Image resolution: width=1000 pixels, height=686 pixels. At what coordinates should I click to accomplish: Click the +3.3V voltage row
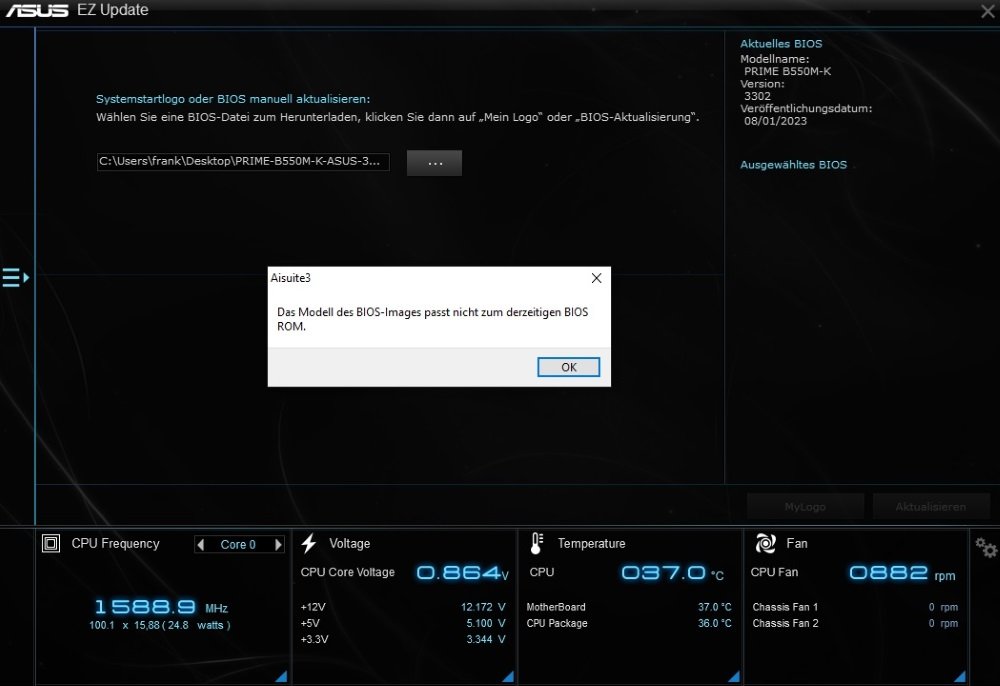point(403,639)
